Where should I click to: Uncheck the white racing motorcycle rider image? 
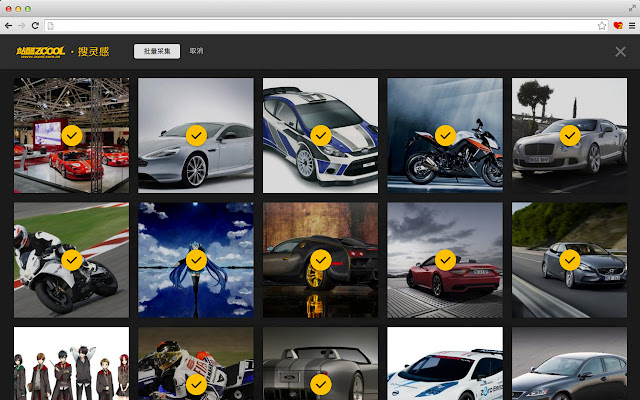coord(72,260)
